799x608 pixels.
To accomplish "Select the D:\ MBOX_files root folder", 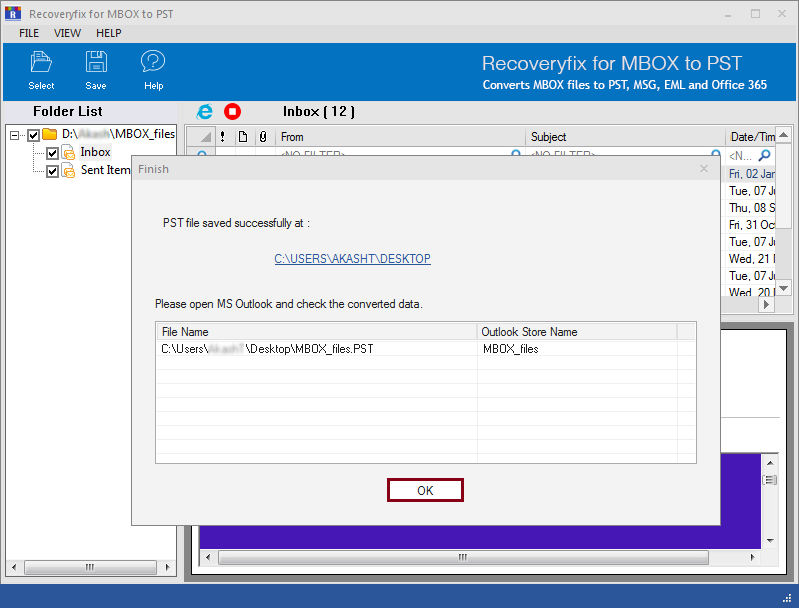I will point(118,134).
